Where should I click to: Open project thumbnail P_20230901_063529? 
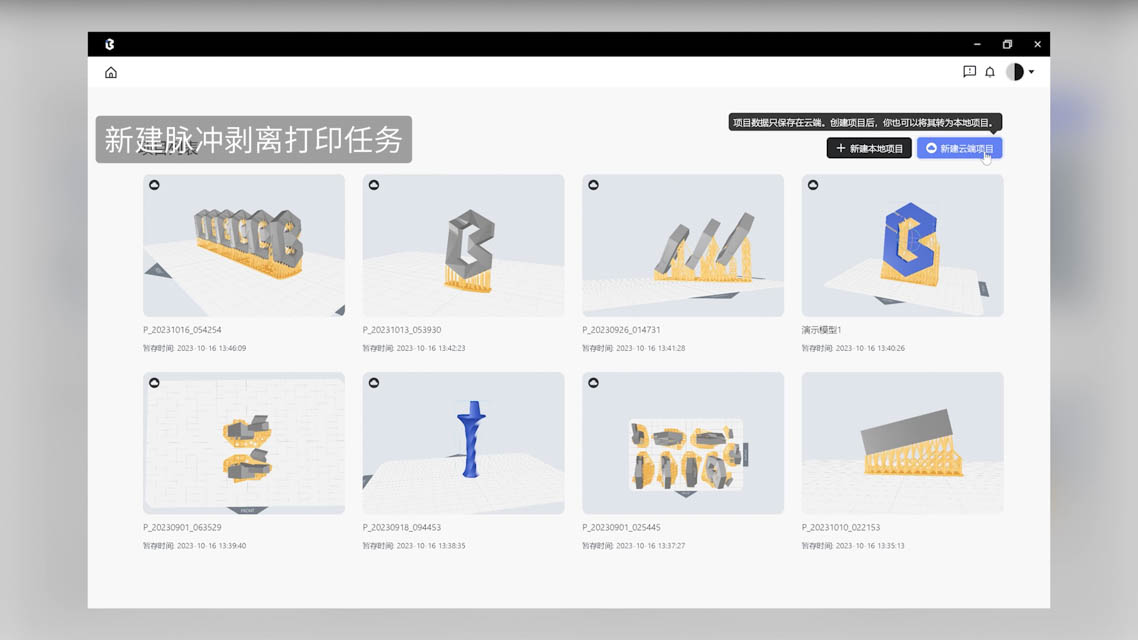[x=244, y=443]
